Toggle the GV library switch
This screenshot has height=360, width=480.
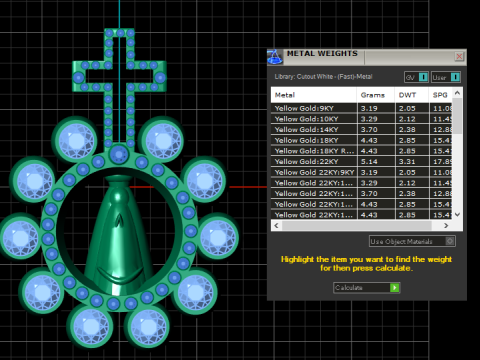point(416,77)
